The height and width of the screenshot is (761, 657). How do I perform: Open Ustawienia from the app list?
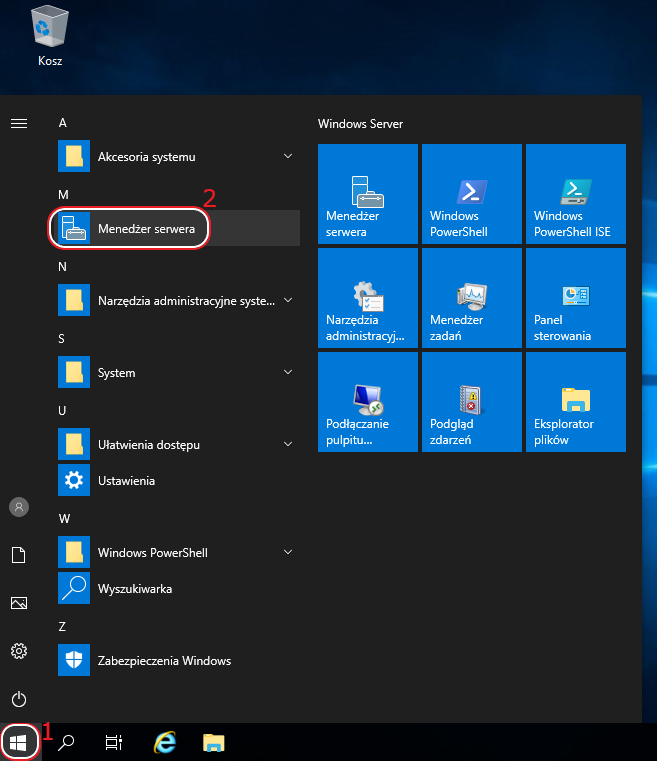(178, 480)
